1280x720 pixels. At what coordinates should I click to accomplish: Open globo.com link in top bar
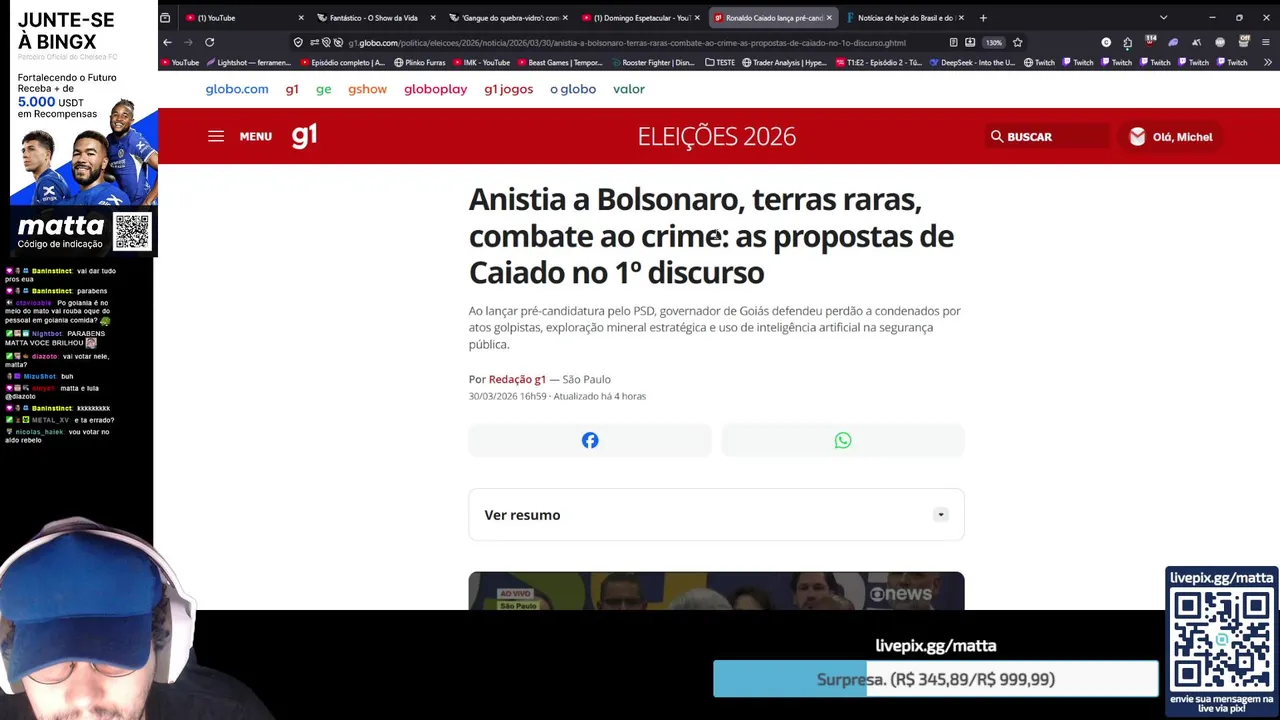tap(237, 89)
